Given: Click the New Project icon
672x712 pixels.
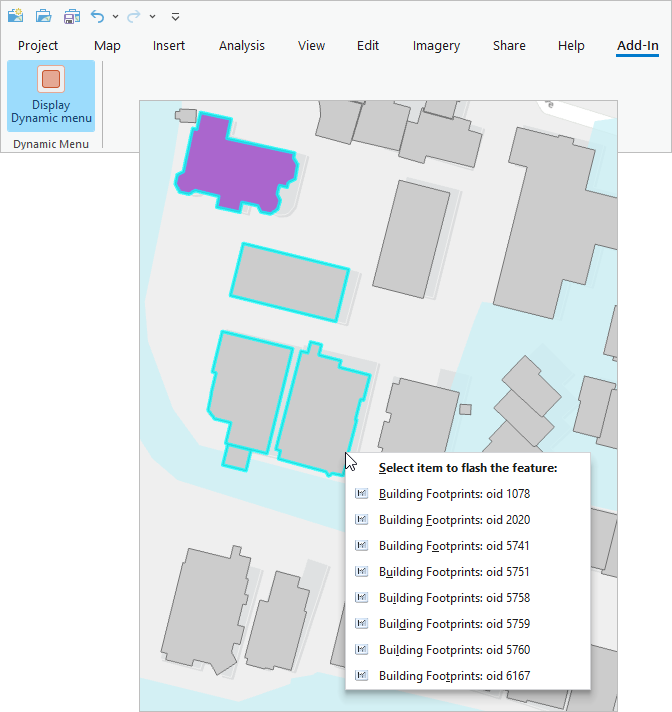Looking at the screenshot, I should (15, 16).
